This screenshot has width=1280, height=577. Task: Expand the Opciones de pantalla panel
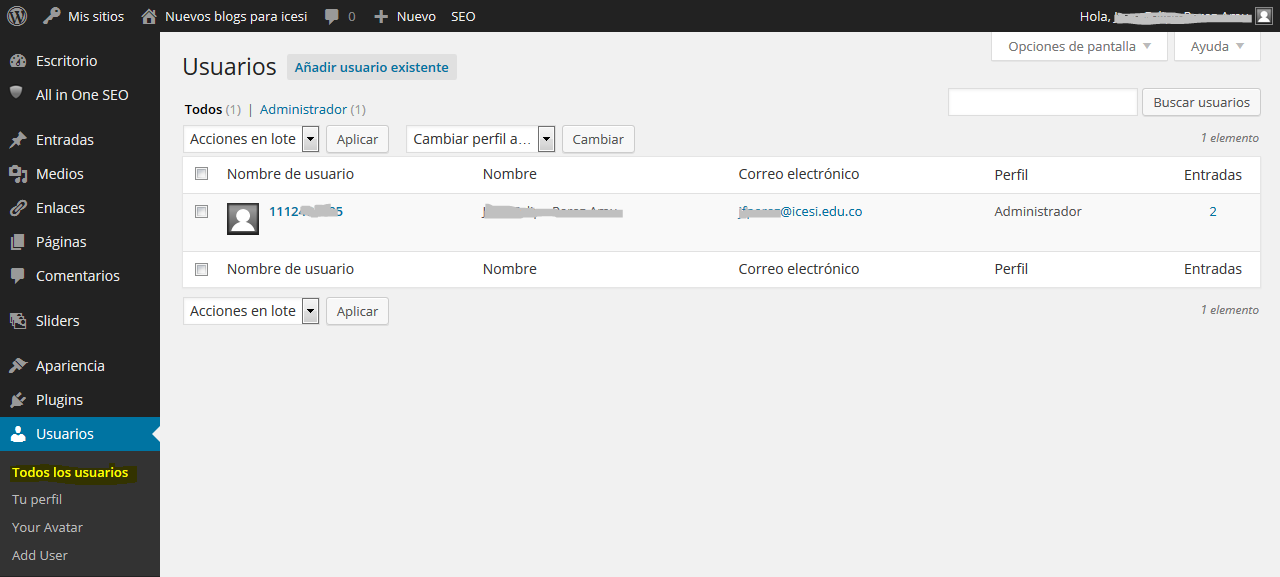coord(1079,46)
